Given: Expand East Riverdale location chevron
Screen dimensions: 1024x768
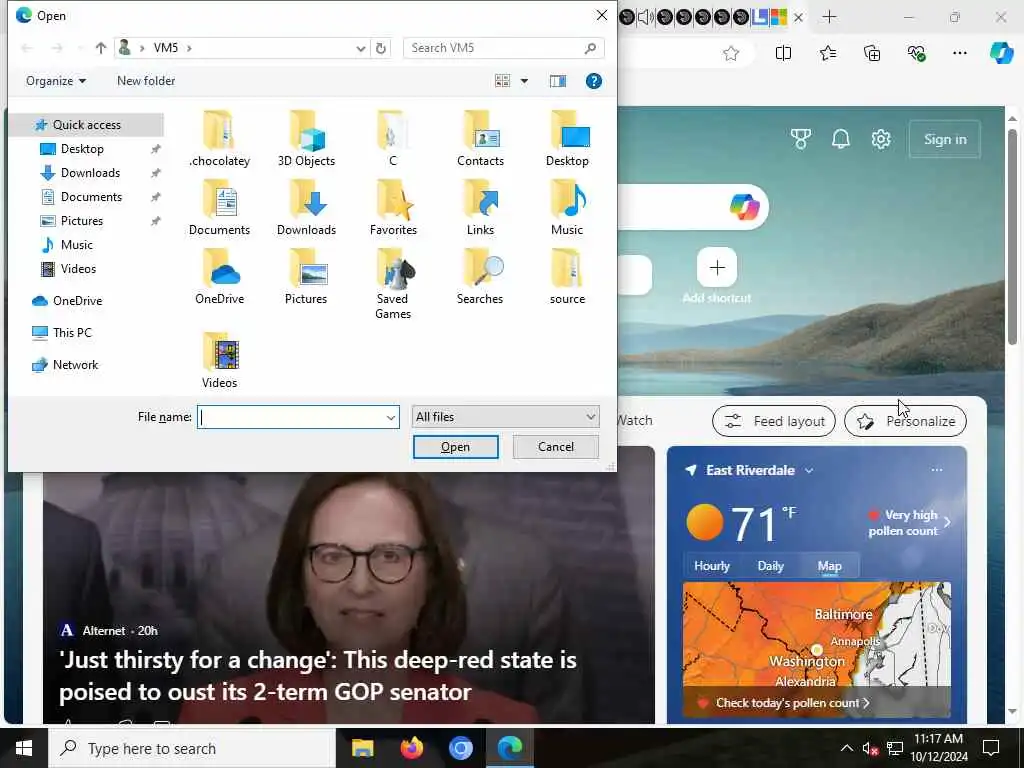Looking at the screenshot, I should [x=809, y=470].
